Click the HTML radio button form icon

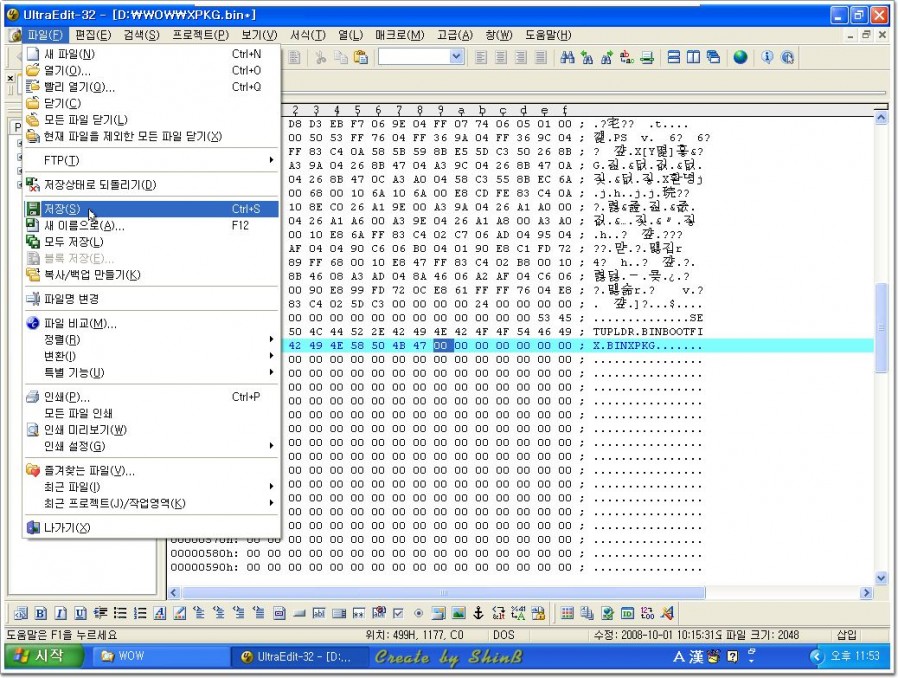[418, 613]
